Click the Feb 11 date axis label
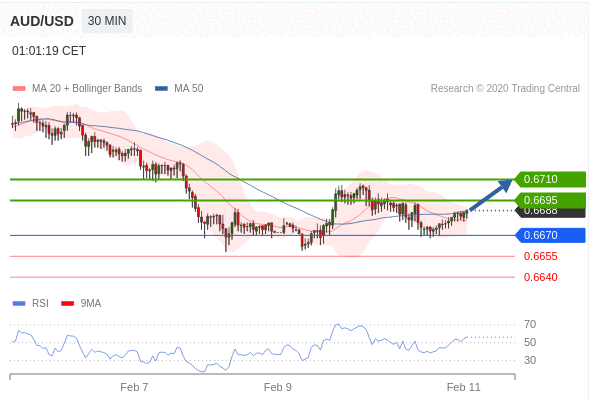 click(463, 387)
